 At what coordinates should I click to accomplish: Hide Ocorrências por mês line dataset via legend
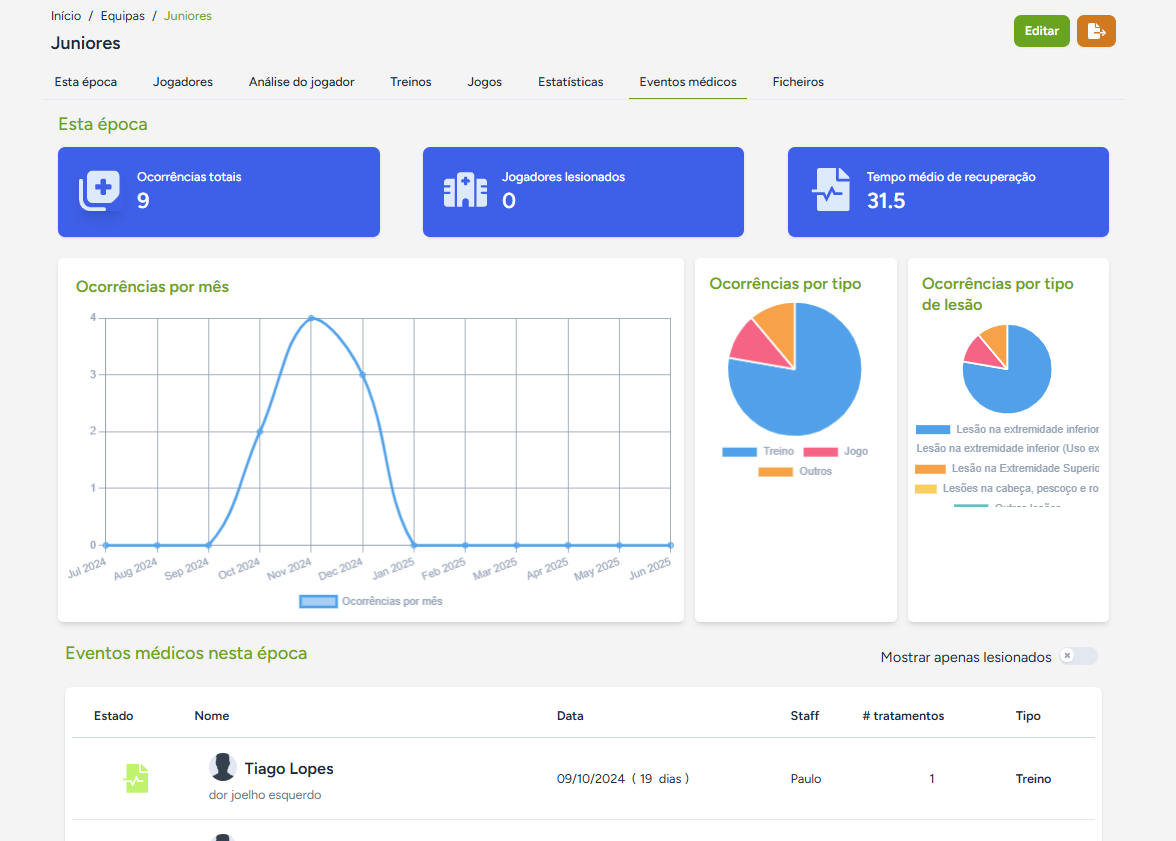(370, 601)
